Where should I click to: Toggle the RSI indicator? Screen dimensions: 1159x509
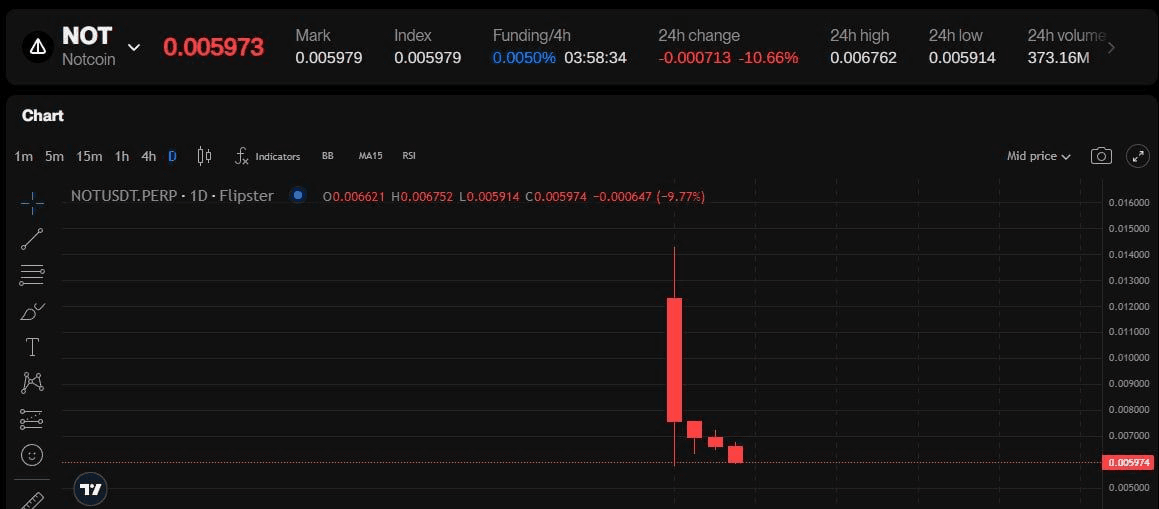tap(409, 156)
